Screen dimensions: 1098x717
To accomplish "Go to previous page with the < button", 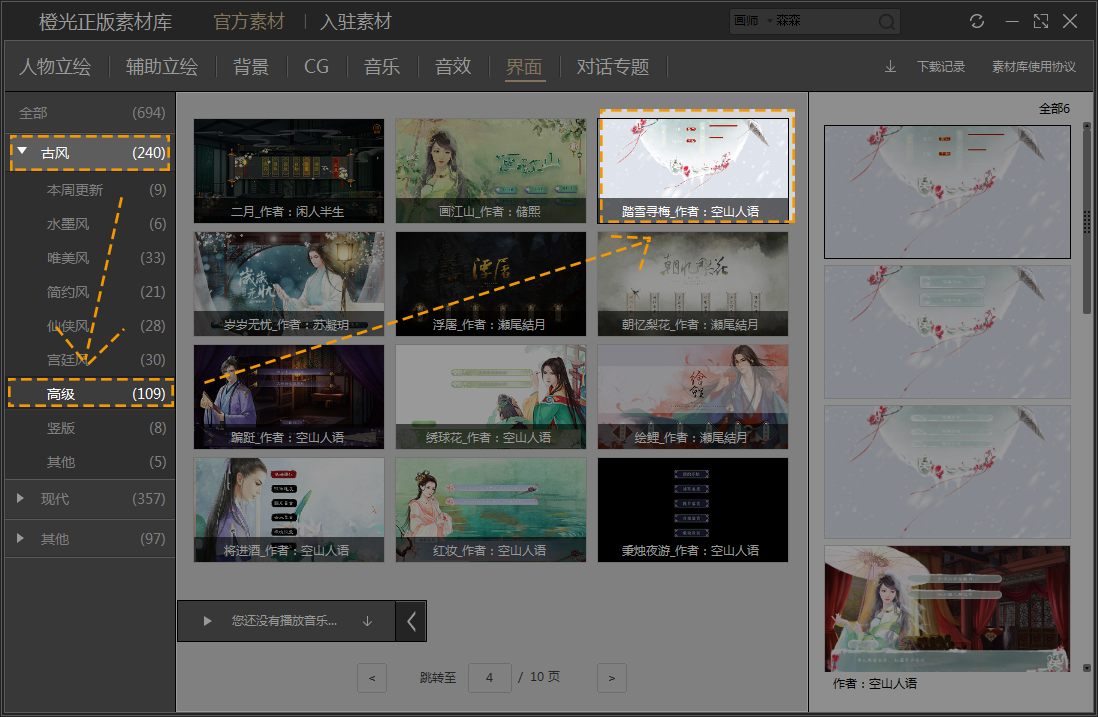I will (x=372, y=678).
